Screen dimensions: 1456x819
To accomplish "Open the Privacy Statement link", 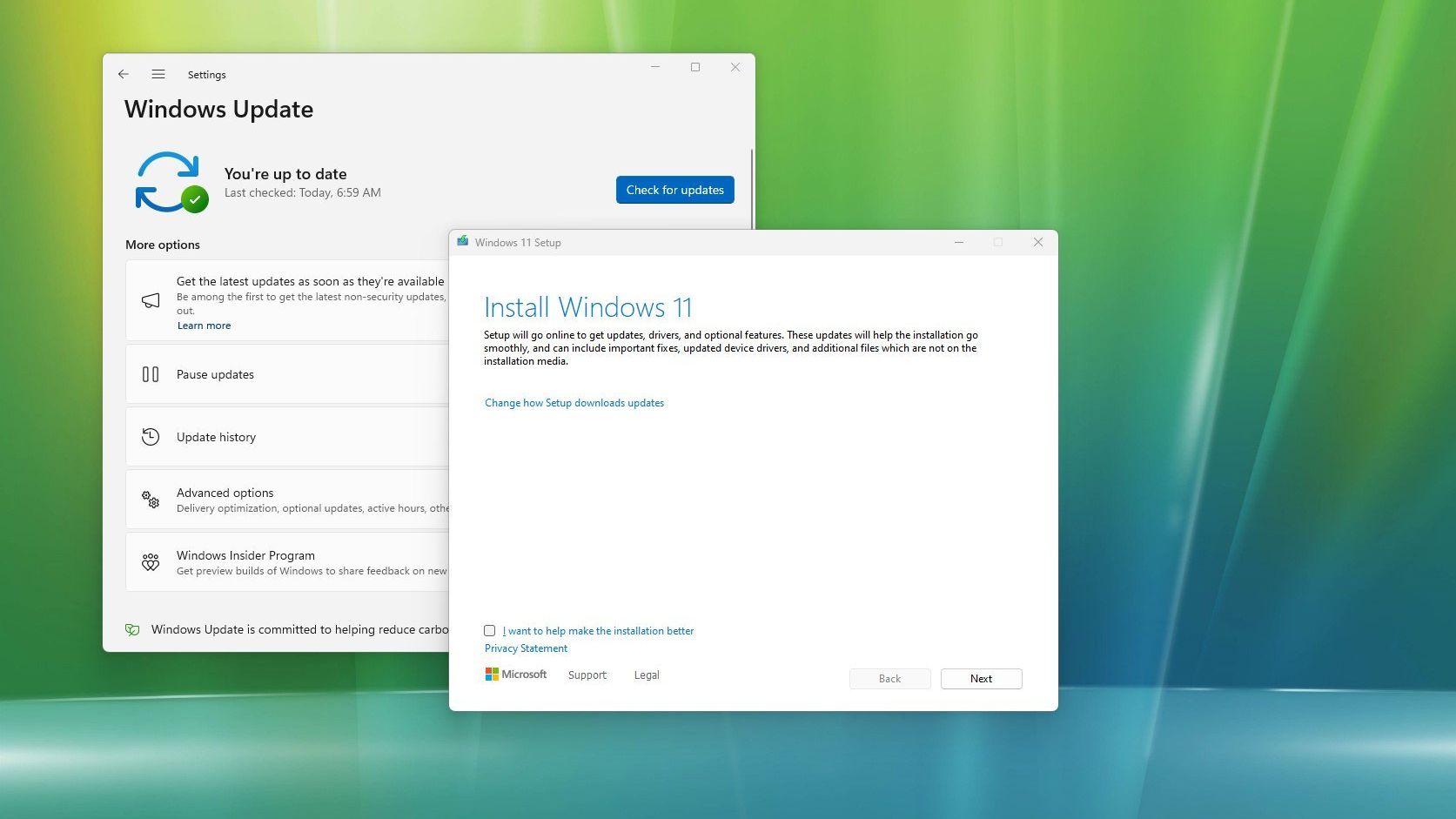I will click(526, 648).
